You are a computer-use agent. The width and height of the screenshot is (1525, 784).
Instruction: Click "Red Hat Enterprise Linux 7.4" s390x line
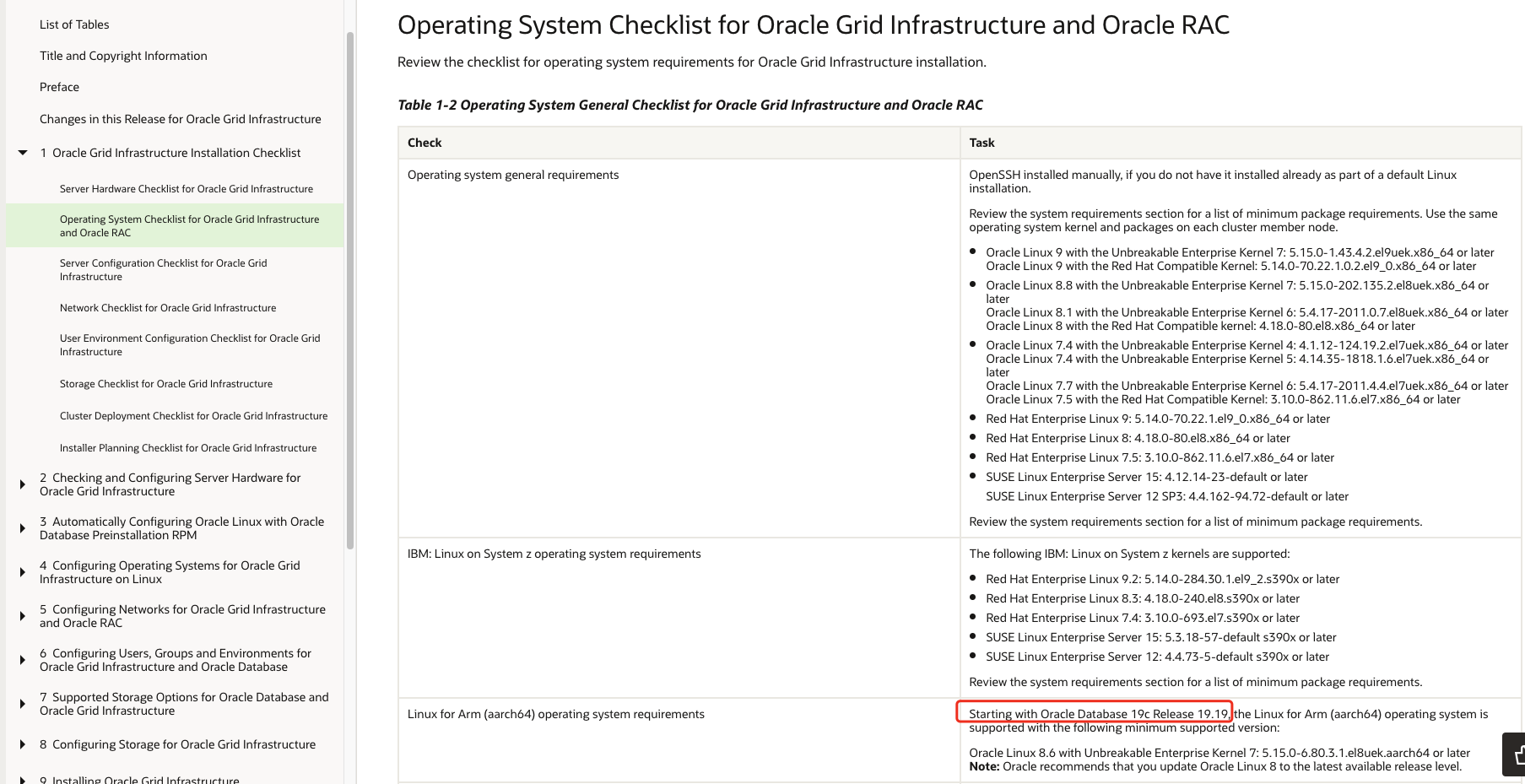[1143, 618]
